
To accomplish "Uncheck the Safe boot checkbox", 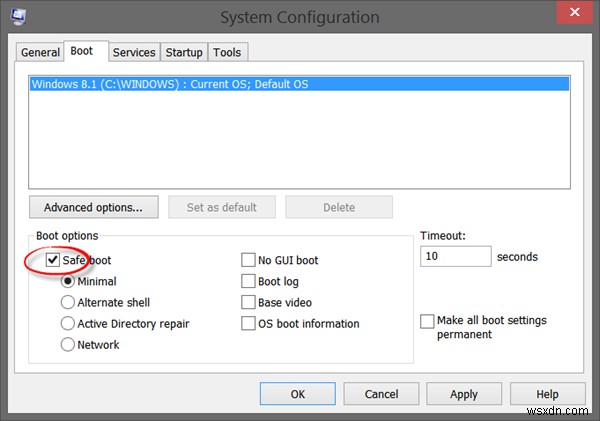I will 53,260.
